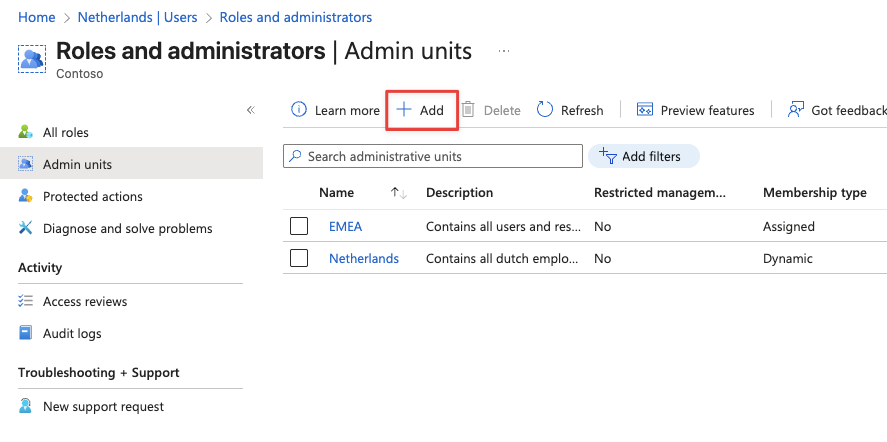
Task: Open Diagnose and solve problems
Action: tap(127, 228)
